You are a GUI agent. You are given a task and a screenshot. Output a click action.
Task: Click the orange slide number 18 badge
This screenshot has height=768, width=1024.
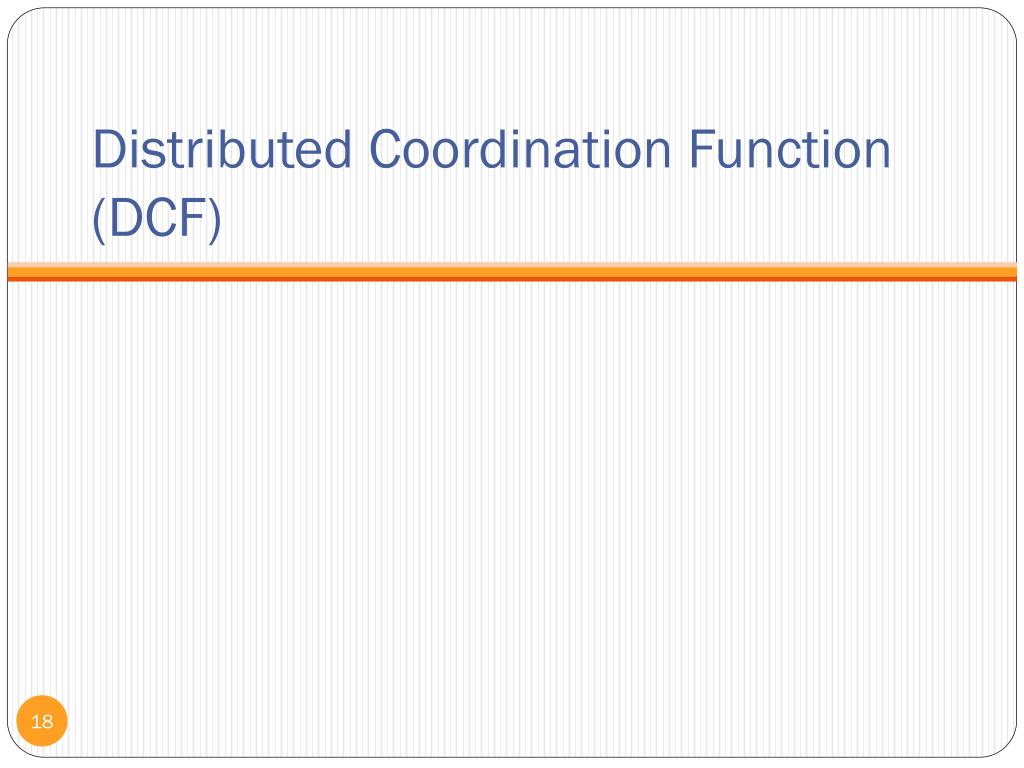(42, 721)
